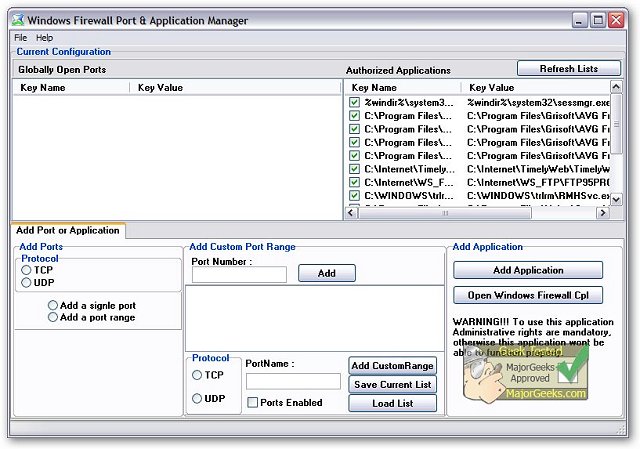Select TCP in custom port range protocol
This screenshot has width=640, height=449.
pos(197,375)
